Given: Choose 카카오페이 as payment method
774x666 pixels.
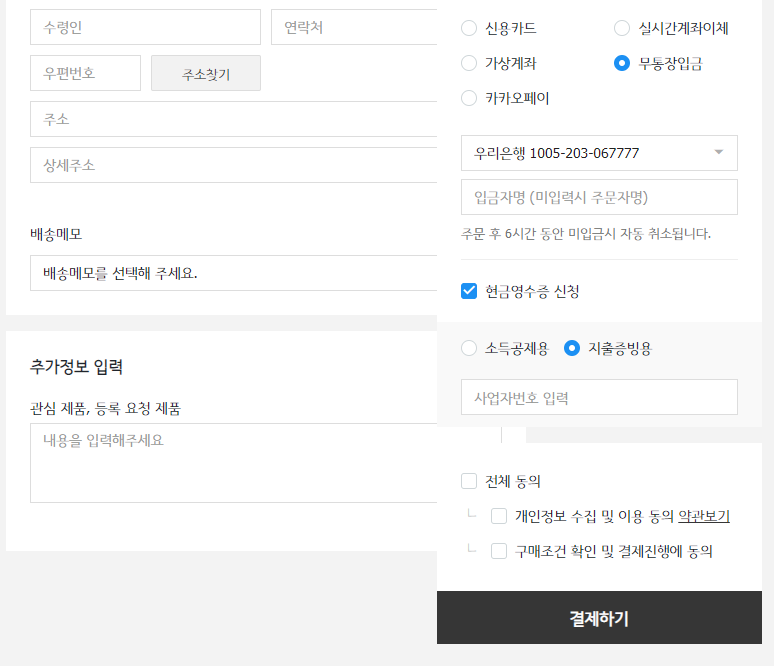Looking at the screenshot, I should (x=469, y=98).
